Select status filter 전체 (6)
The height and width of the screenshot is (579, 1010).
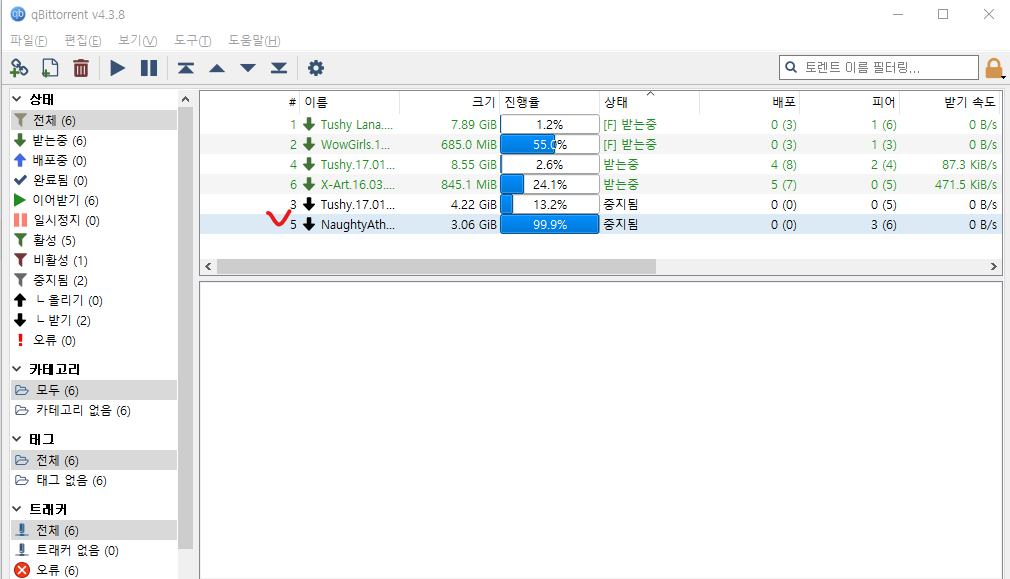(94, 120)
